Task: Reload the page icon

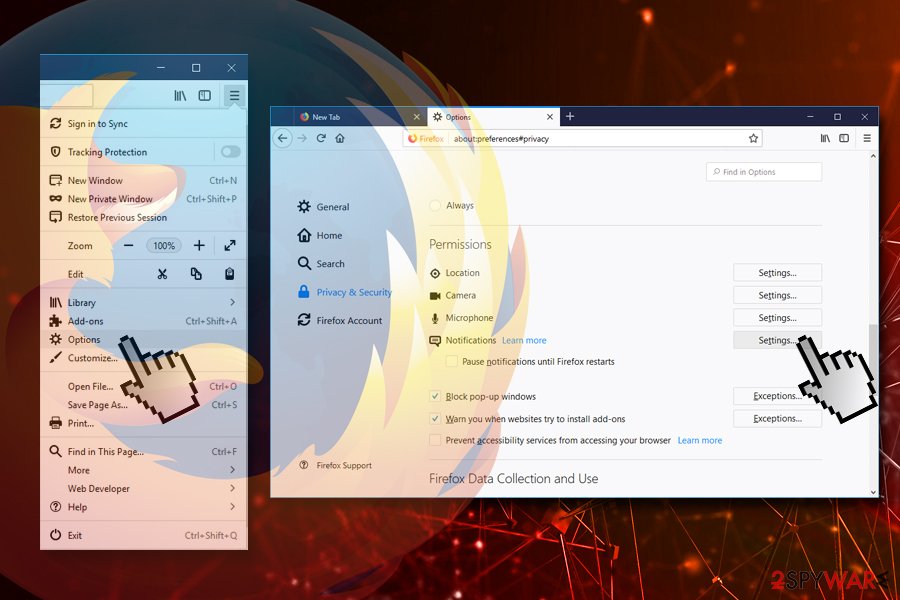Action: tap(321, 138)
